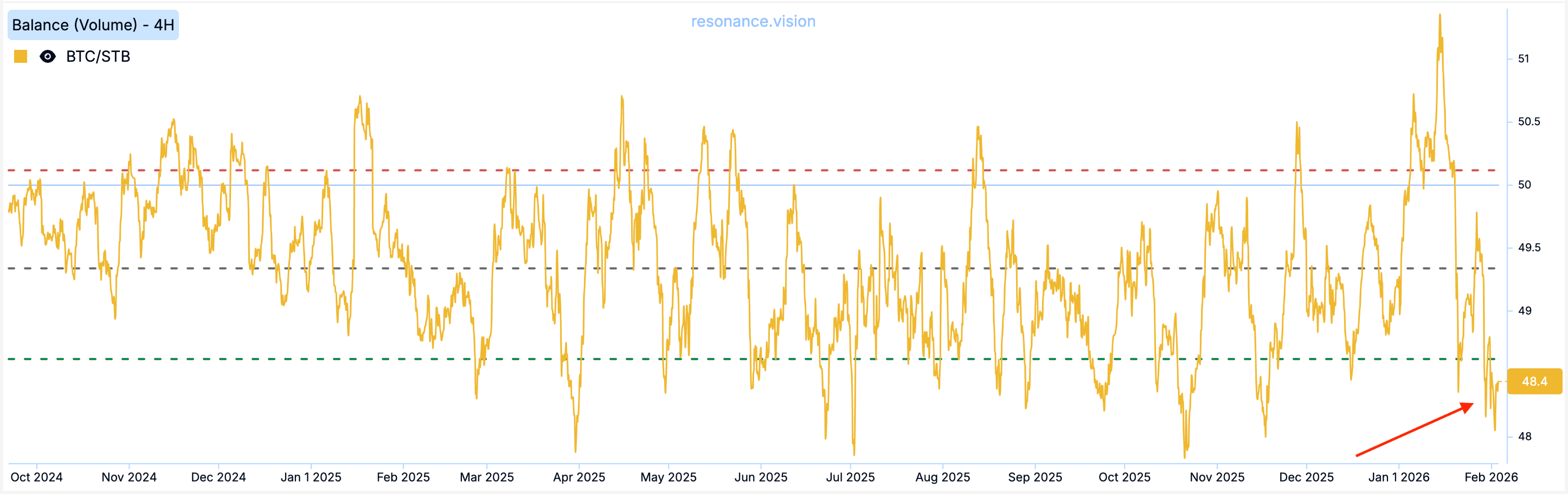Image resolution: width=1568 pixels, height=494 pixels.
Task: Click the 48 value axis label
Action: click(1524, 436)
